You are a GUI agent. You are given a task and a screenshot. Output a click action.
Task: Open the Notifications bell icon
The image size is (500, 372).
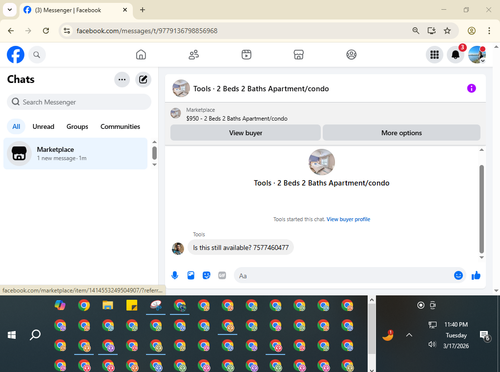click(456, 55)
